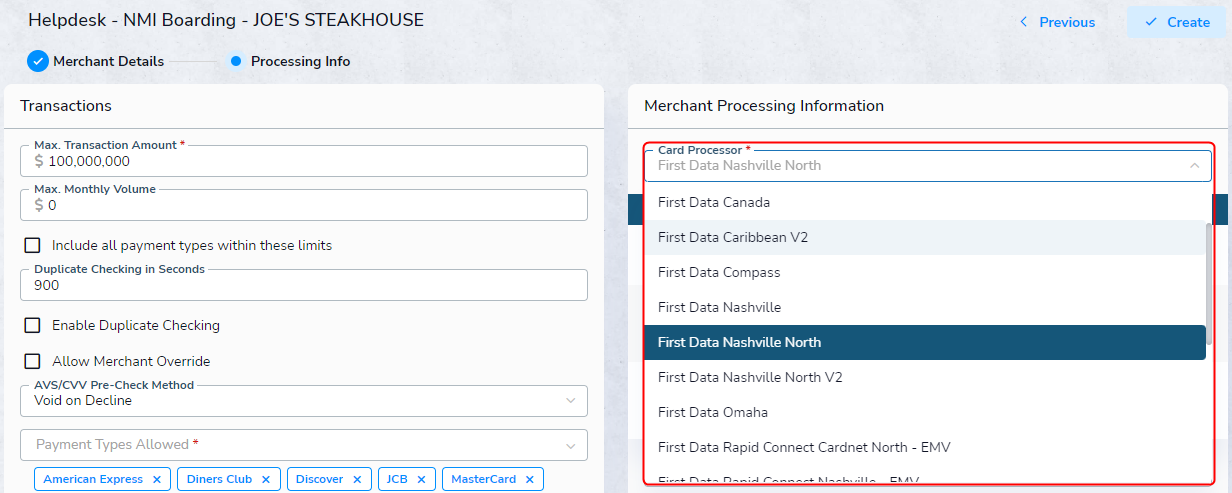This screenshot has height=493, width=1232.
Task: Choose First Data Canada processor
Action: tap(924, 202)
